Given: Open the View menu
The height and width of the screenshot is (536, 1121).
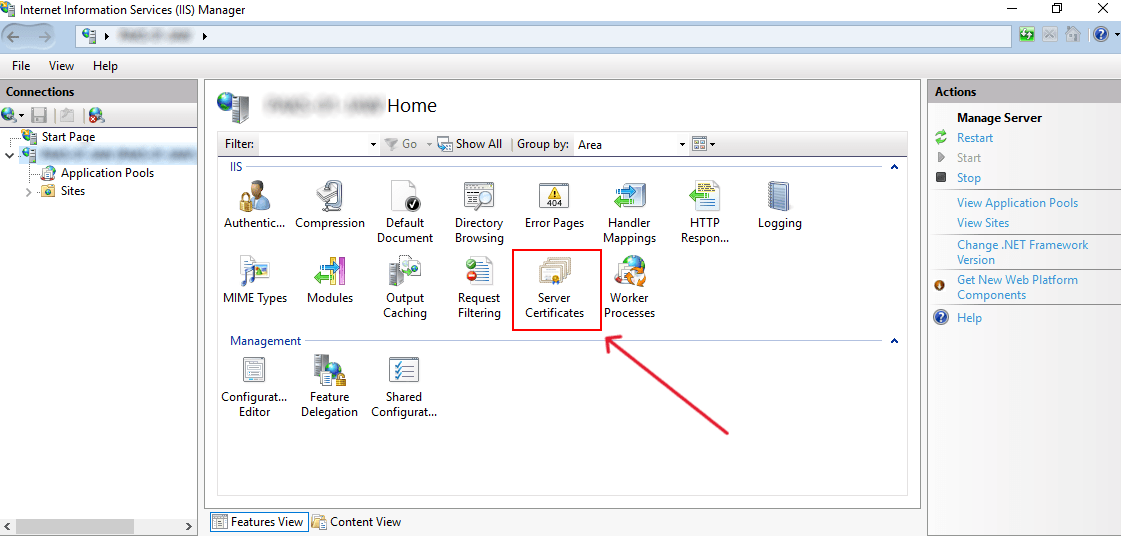Looking at the screenshot, I should (x=61, y=66).
